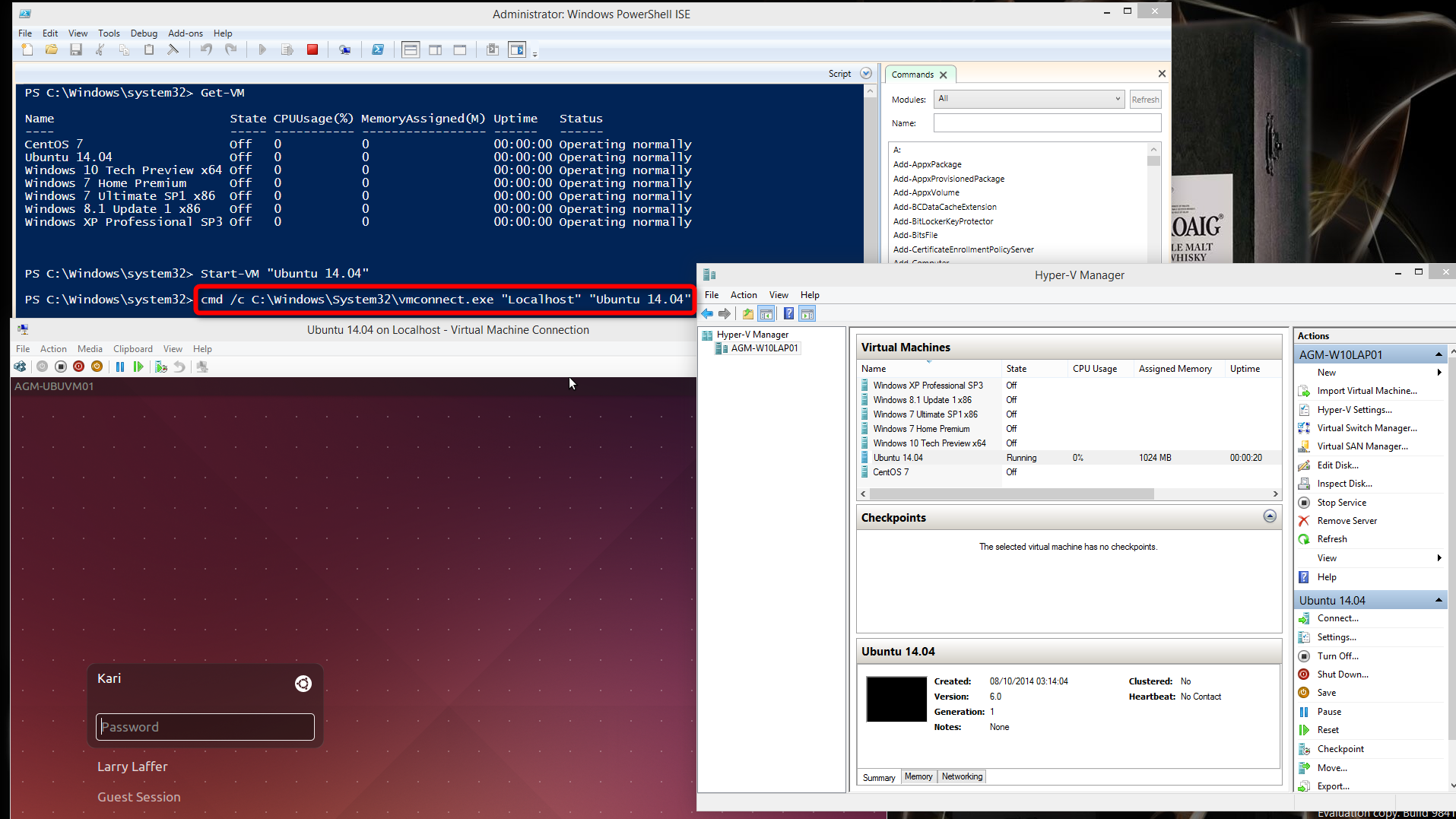This screenshot has width=1456, height=819.
Task: Click the Ubuntu login session selector icon beside Kari
Action: (x=303, y=684)
